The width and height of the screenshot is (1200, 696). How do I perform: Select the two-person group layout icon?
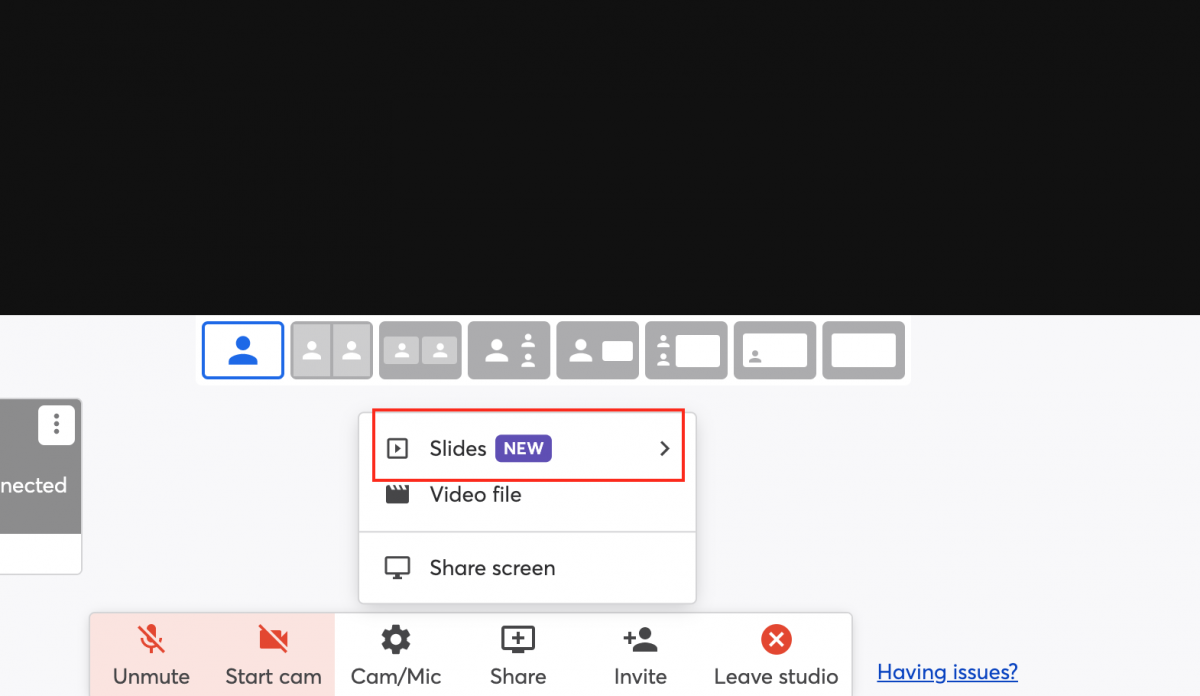(x=420, y=350)
